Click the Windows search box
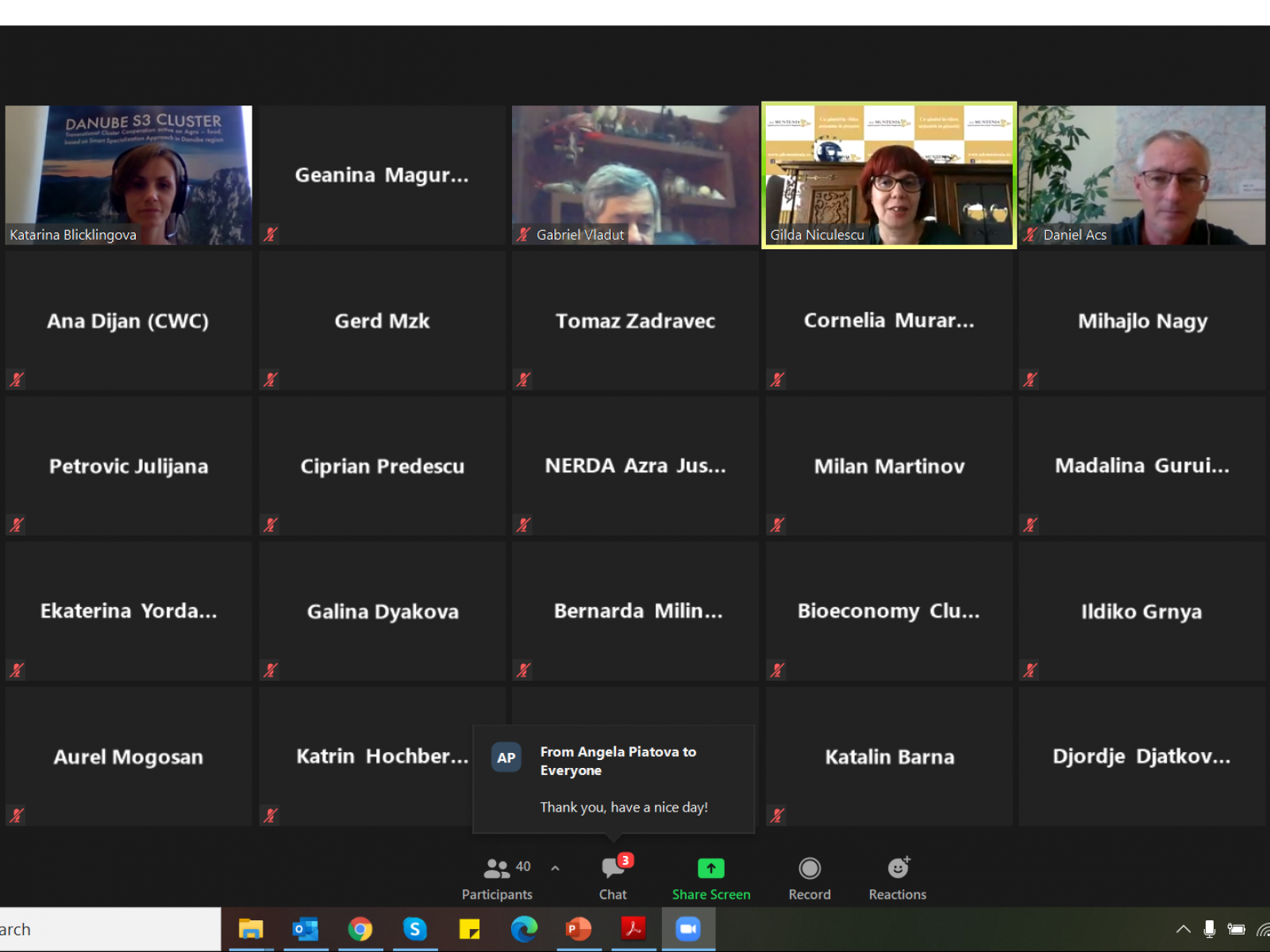The width and height of the screenshot is (1270, 952). coord(111,929)
